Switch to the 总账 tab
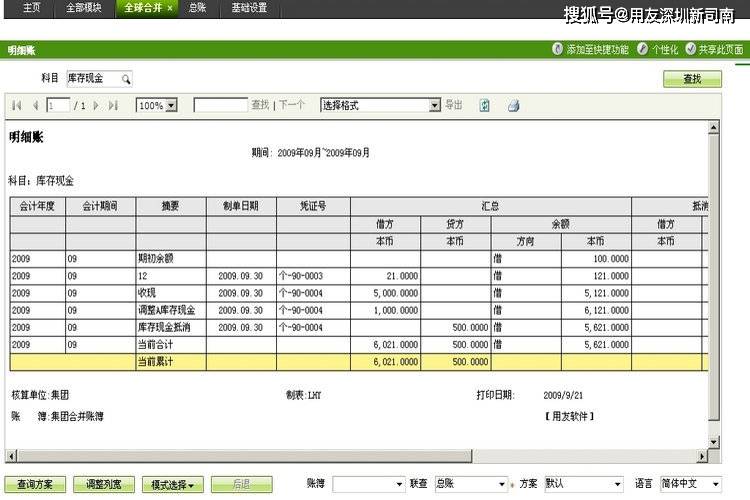This screenshot has height=500, width=750. pyautogui.click(x=197, y=7)
